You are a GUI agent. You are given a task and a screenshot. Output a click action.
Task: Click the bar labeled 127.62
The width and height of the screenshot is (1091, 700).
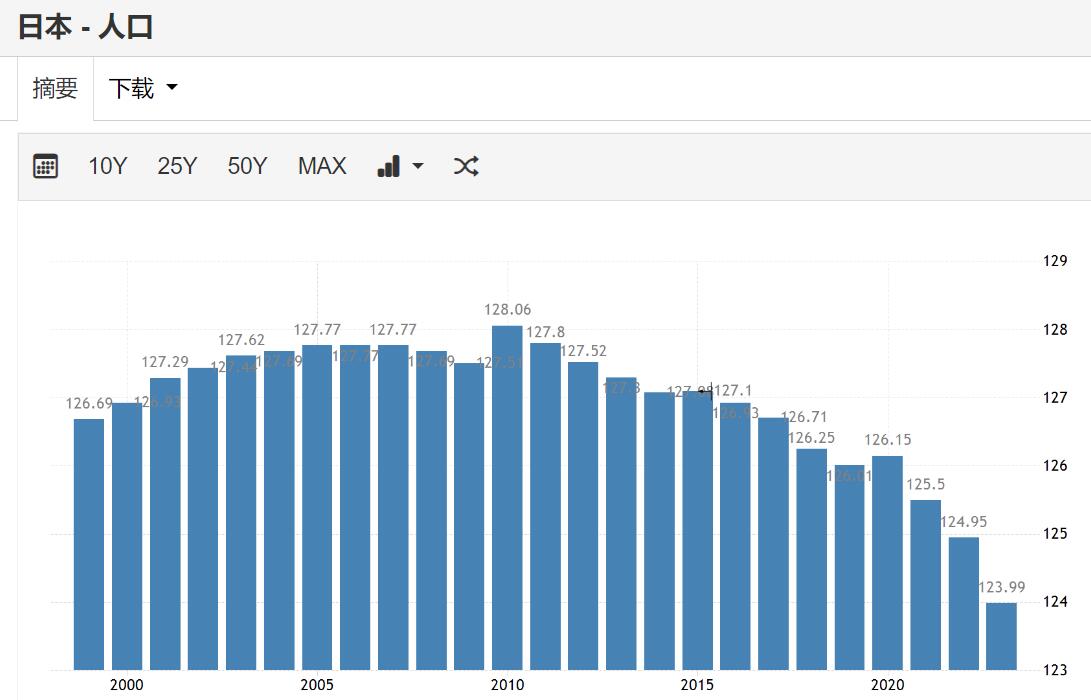click(241, 513)
